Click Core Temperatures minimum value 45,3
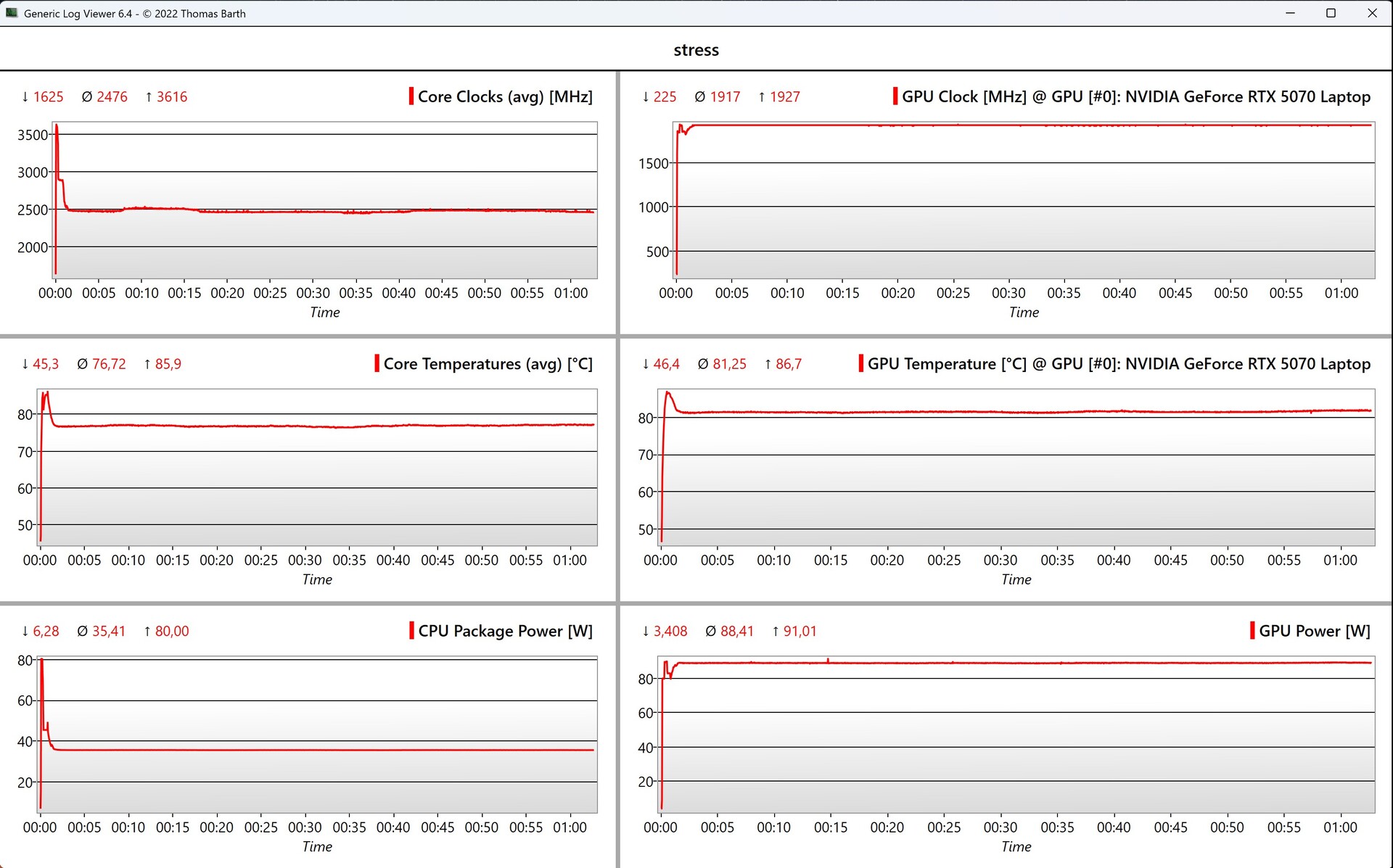1393x868 pixels. [46, 364]
